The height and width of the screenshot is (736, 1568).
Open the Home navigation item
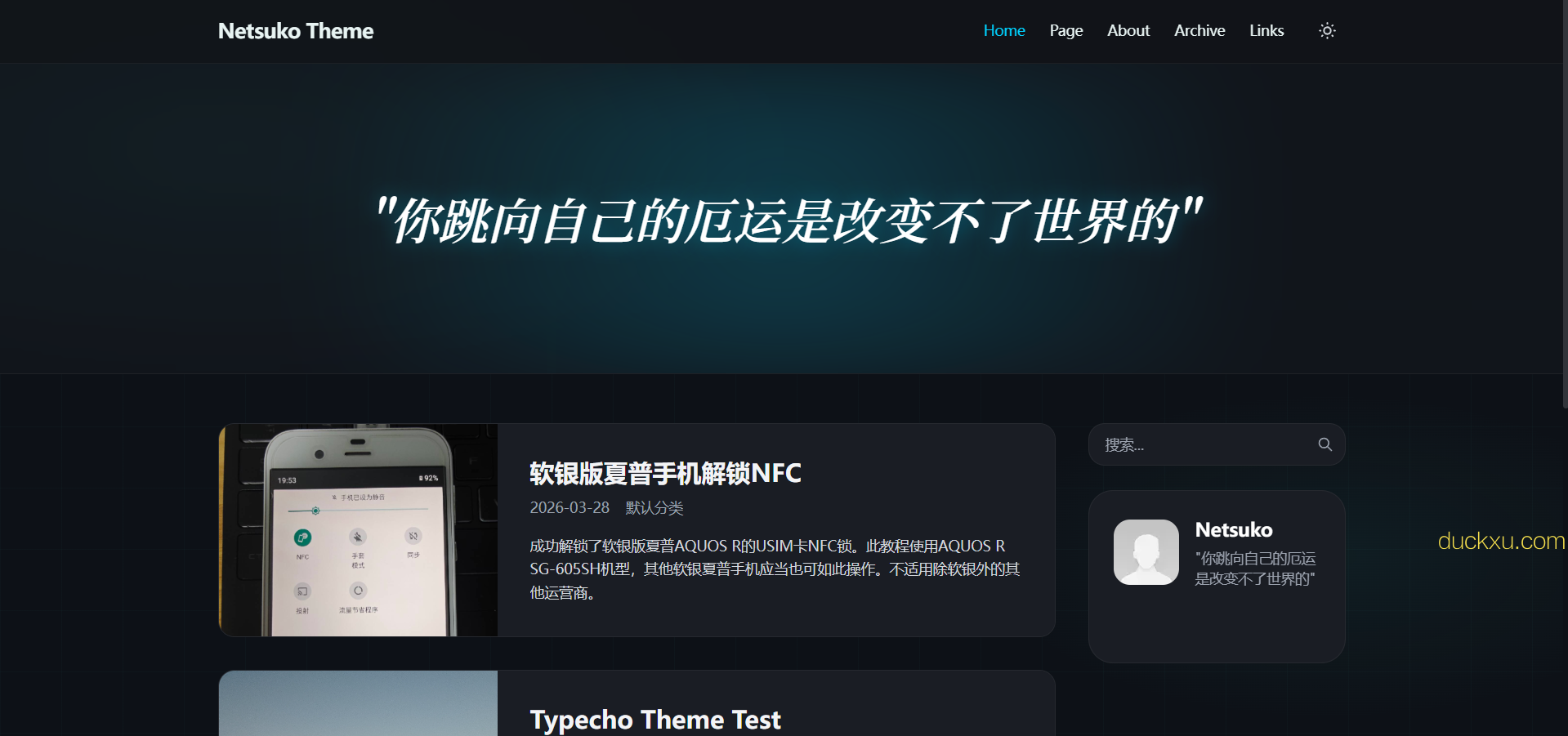[1003, 31]
